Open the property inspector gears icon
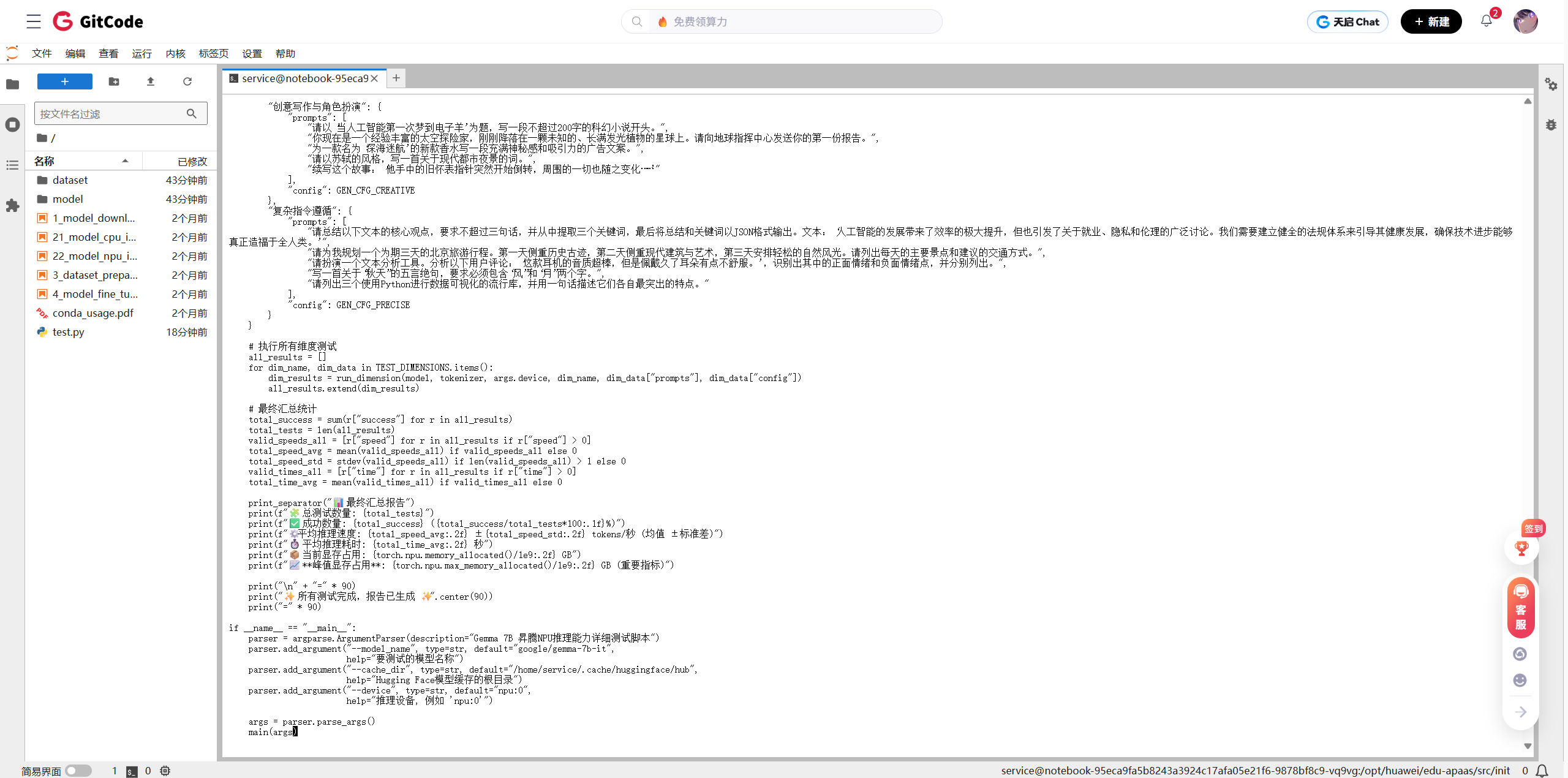Screen dimensions: 1568x778 click(1551, 85)
